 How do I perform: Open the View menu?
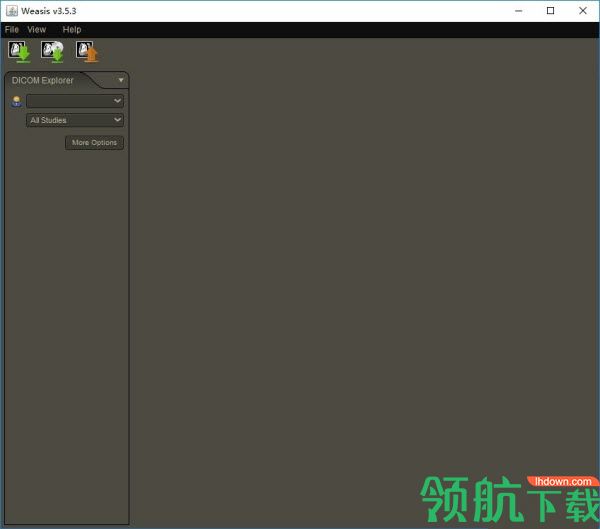[x=36, y=29]
